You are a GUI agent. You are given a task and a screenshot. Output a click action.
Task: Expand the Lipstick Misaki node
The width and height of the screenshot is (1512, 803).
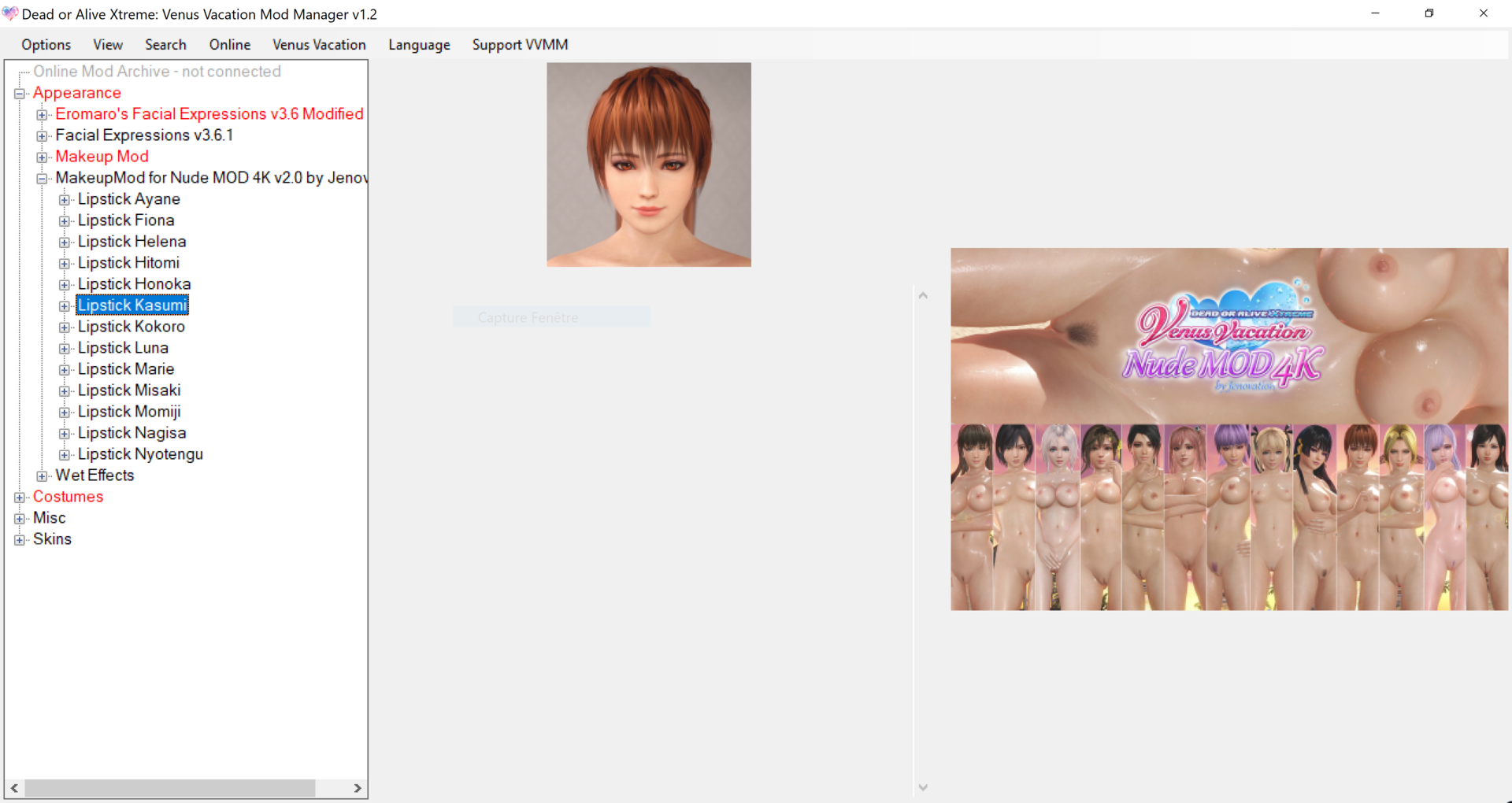tap(65, 391)
